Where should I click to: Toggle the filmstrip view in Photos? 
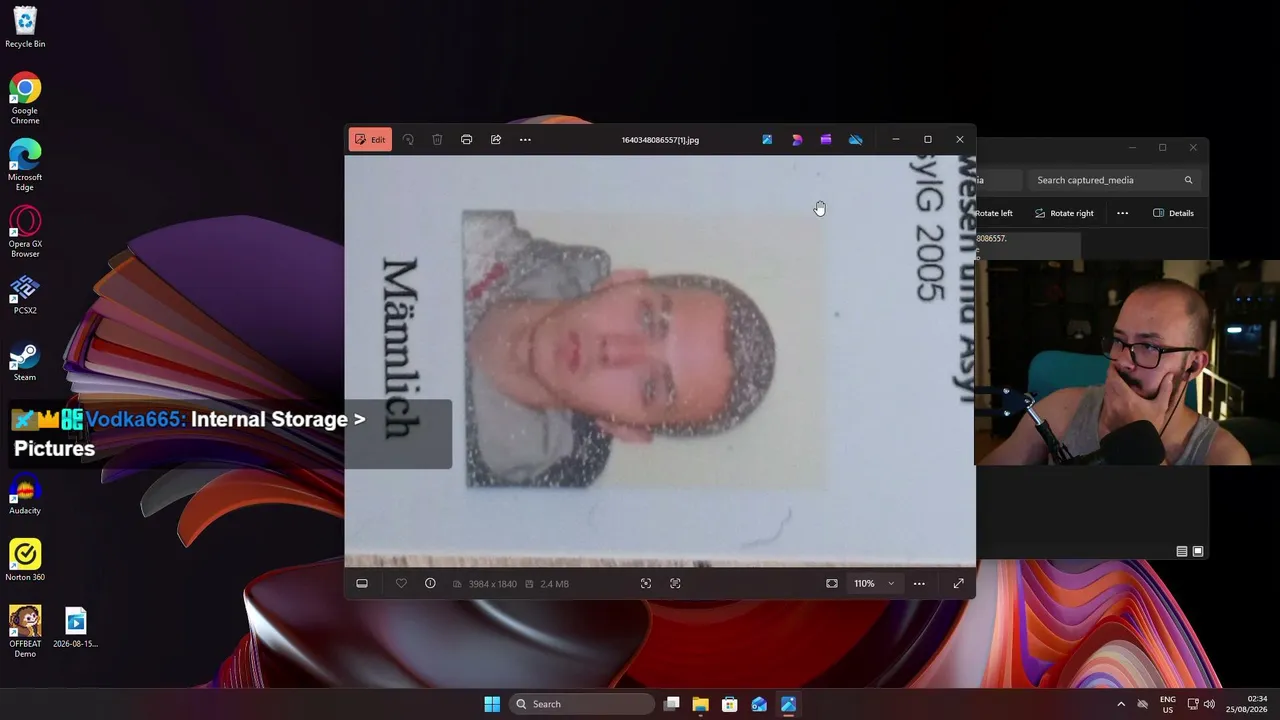362,584
